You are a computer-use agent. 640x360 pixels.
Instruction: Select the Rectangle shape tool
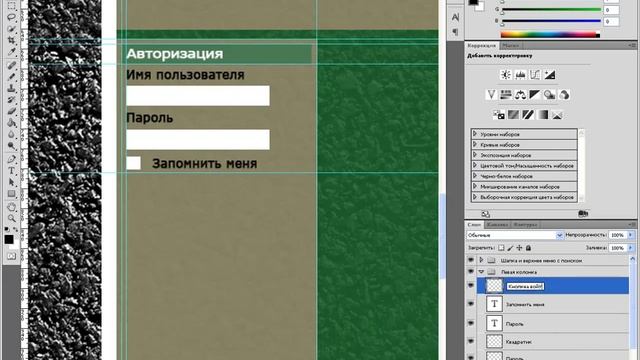11,194
